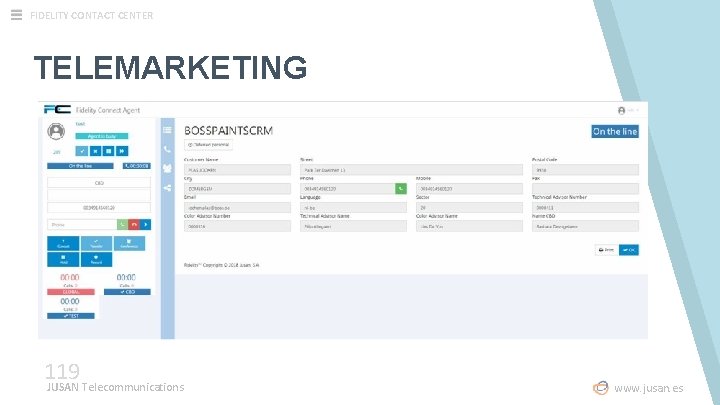Click the Record call control button

click(x=96, y=259)
